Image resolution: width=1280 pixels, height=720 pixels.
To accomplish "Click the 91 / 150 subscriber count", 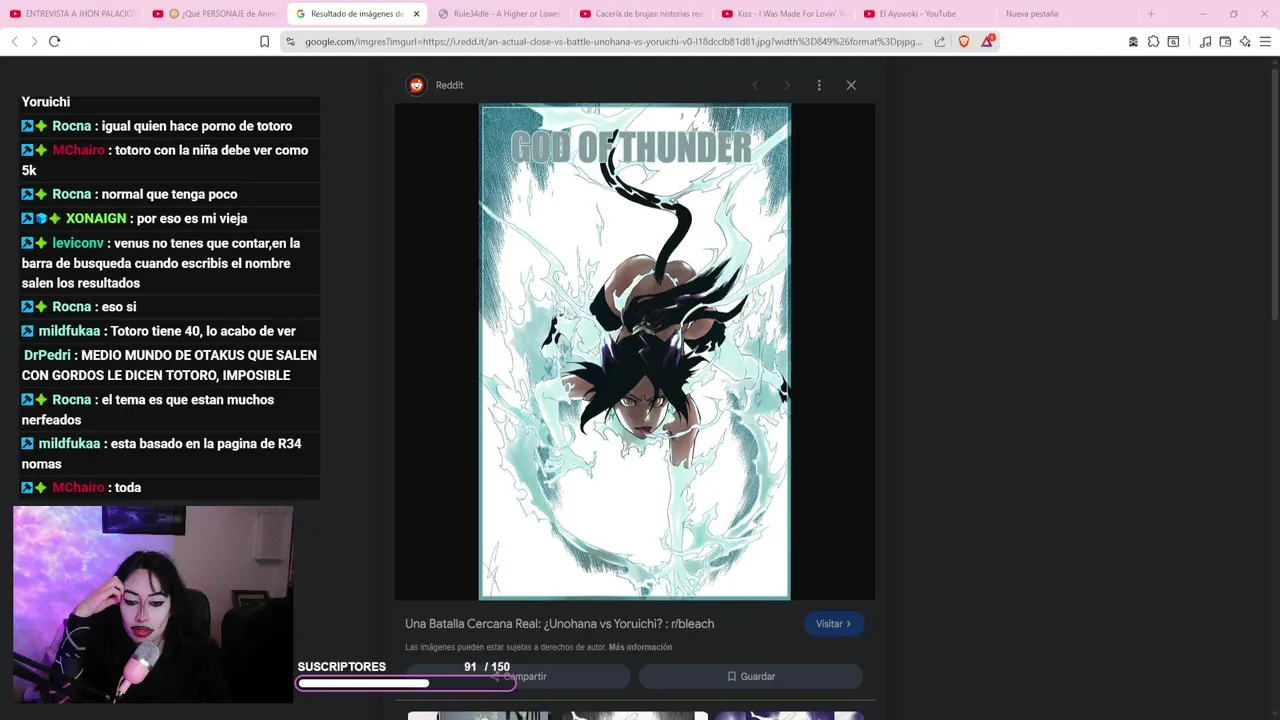I will [x=487, y=667].
